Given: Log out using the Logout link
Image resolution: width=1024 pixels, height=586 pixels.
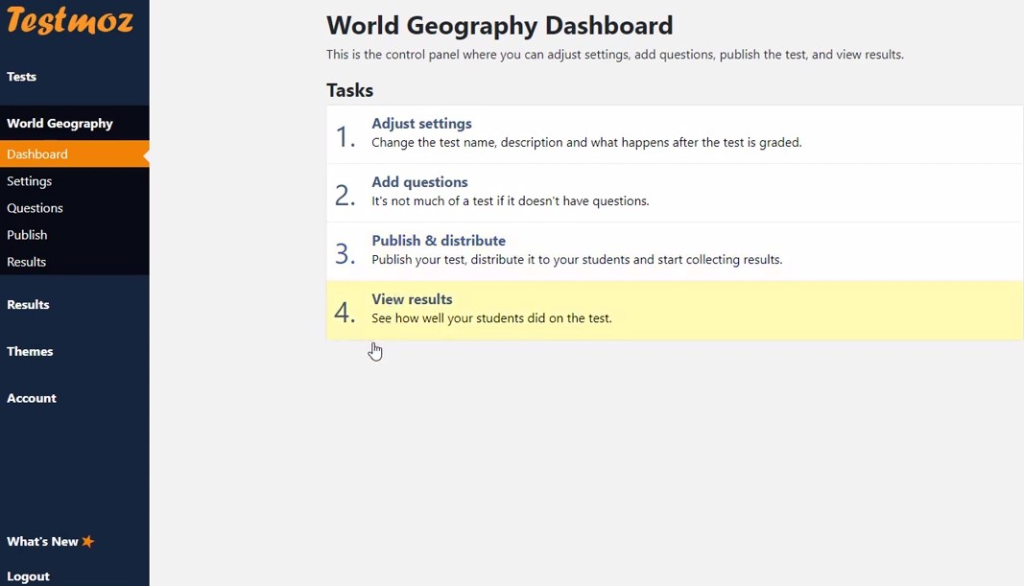Looking at the screenshot, I should 28,576.
